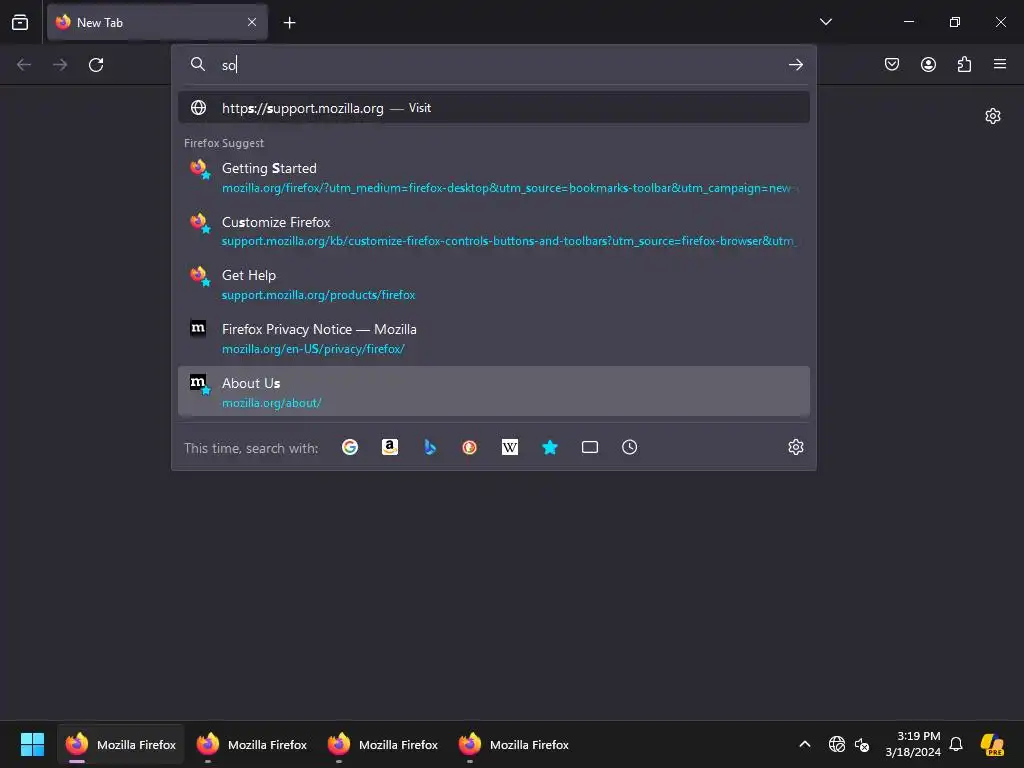Open Copilot preview taskbar icon
1024x768 pixels.
click(993, 744)
